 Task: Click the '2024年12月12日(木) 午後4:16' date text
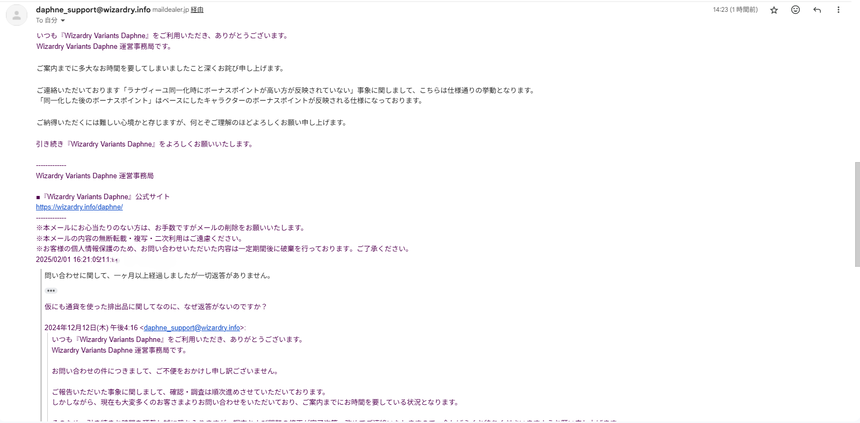pyautogui.click(x=91, y=328)
